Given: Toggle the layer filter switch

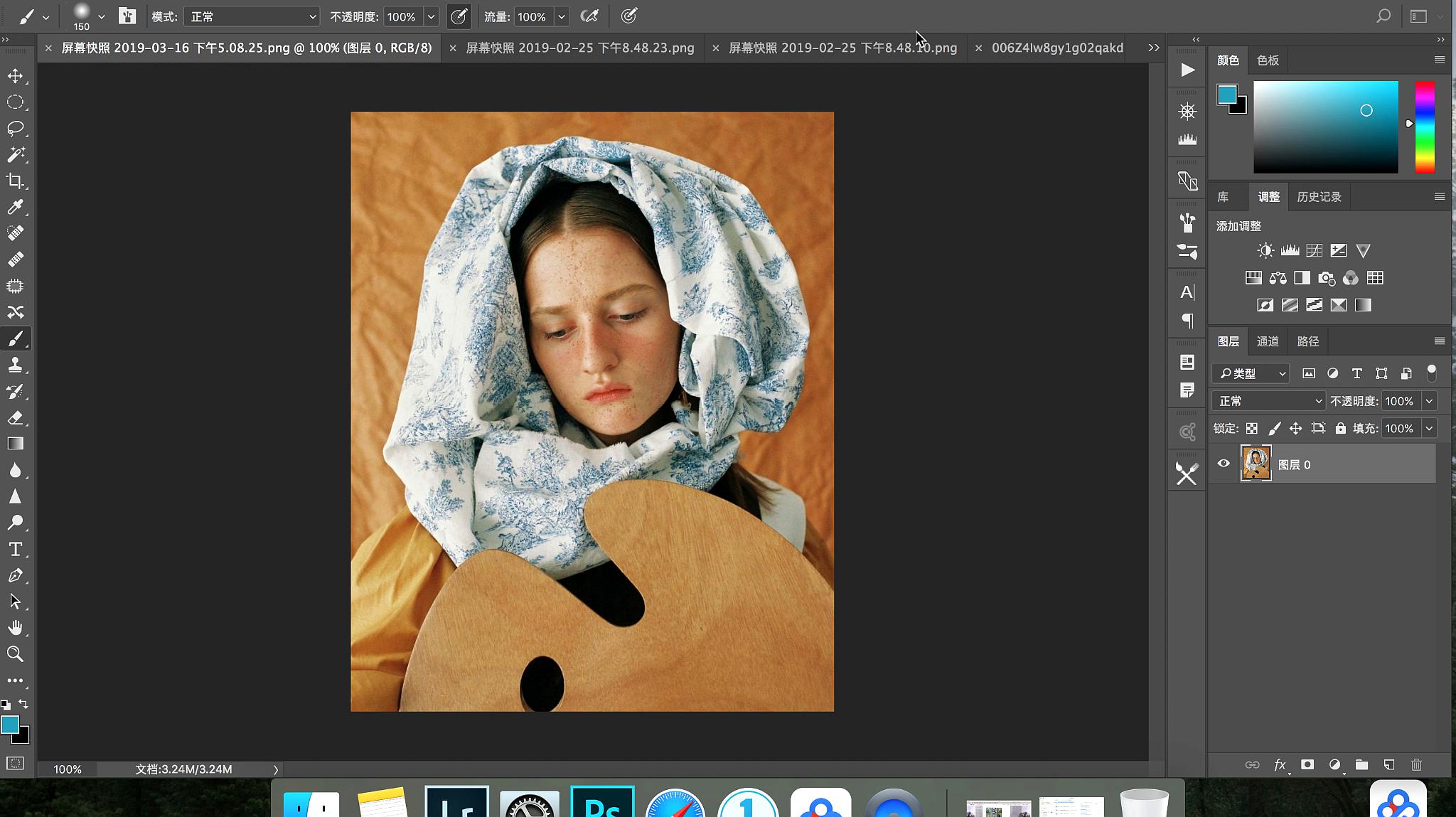Looking at the screenshot, I should pyautogui.click(x=1432, y=373).
